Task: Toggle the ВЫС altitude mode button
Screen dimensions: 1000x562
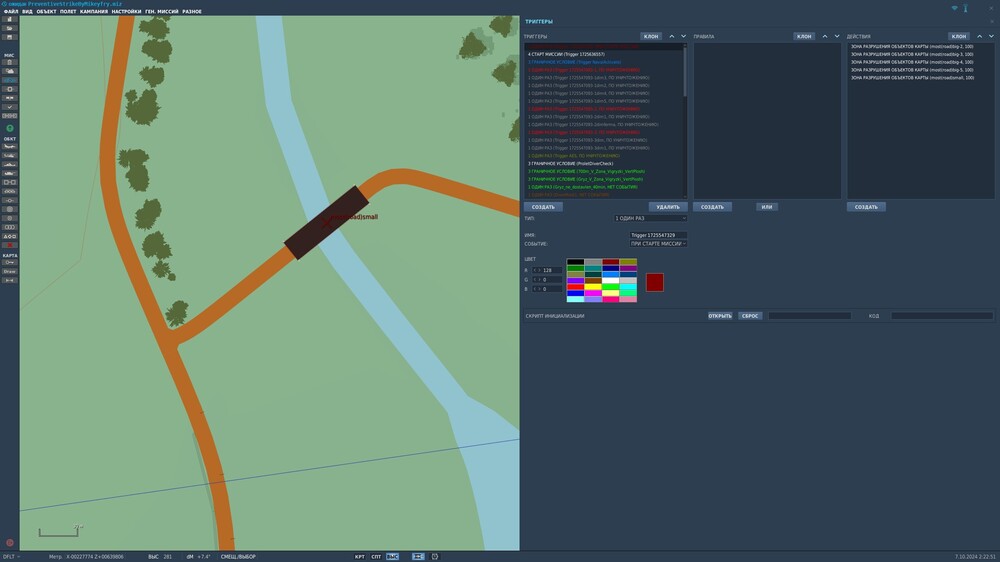Action: click(x=393, y=556)
